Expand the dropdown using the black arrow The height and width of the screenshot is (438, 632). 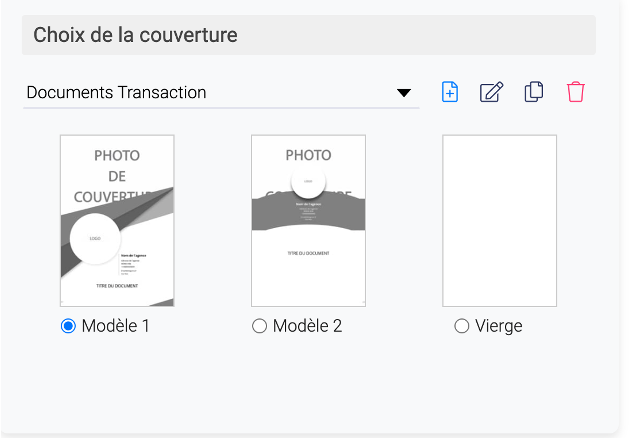tap(404, 93)
